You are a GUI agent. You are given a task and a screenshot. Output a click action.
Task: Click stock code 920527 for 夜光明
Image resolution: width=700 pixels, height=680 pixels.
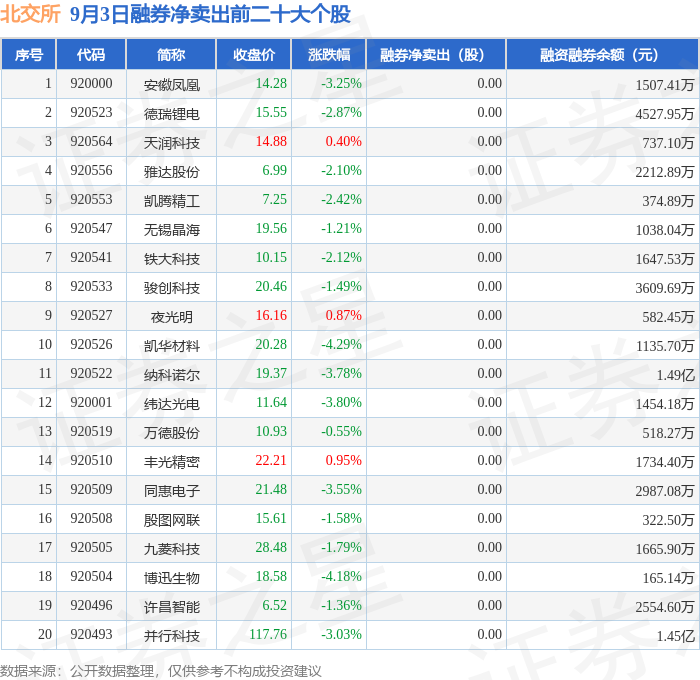pos(91,315)
